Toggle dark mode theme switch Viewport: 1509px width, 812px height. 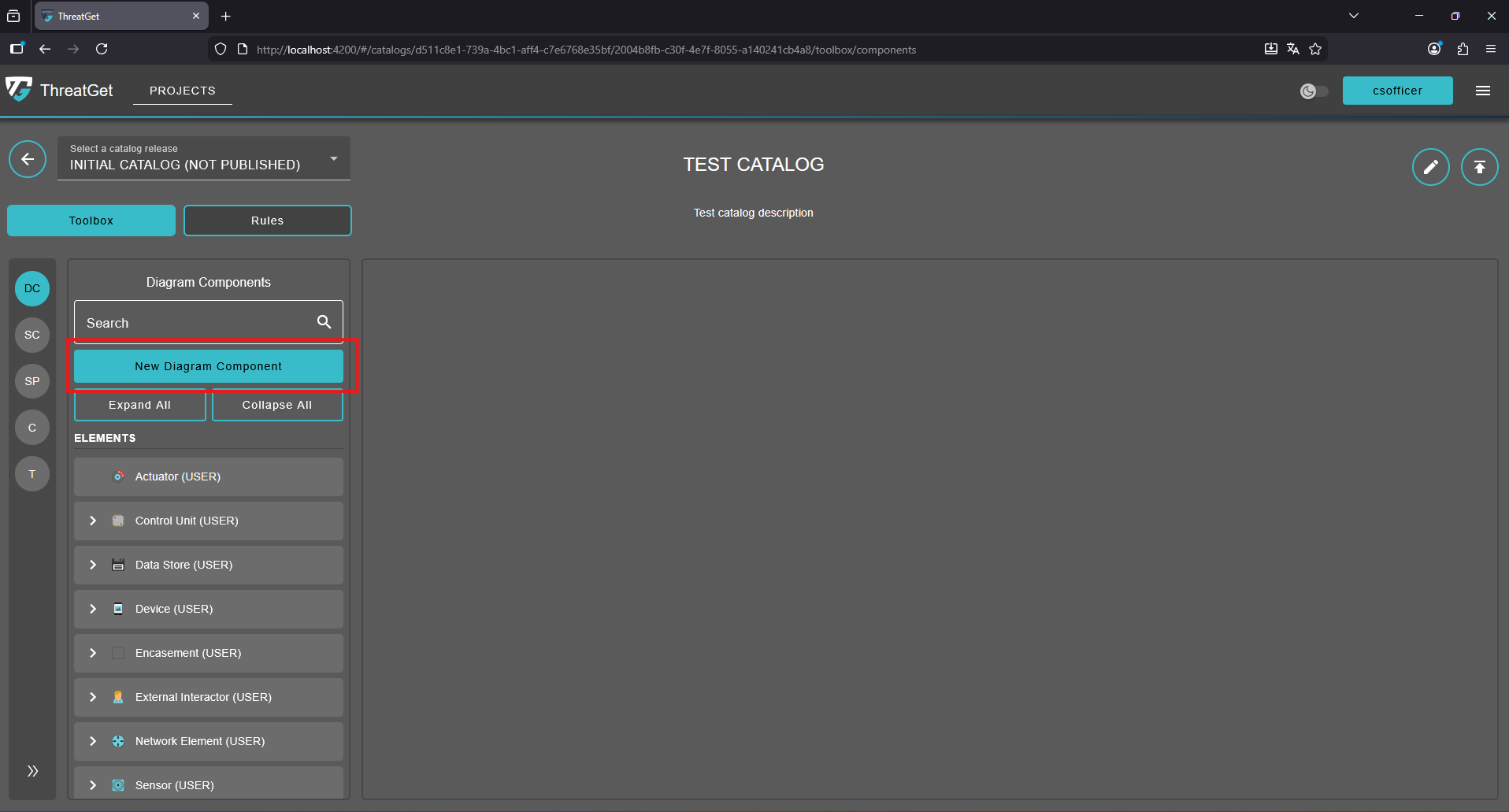click(1313, 91)
